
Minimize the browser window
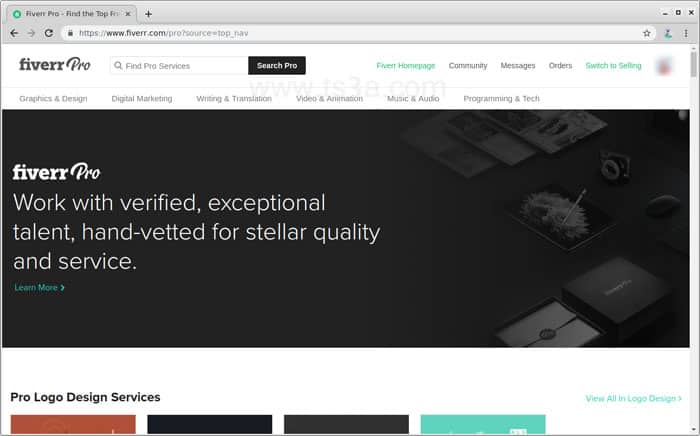pyautogui.click(x=665, y=13)
